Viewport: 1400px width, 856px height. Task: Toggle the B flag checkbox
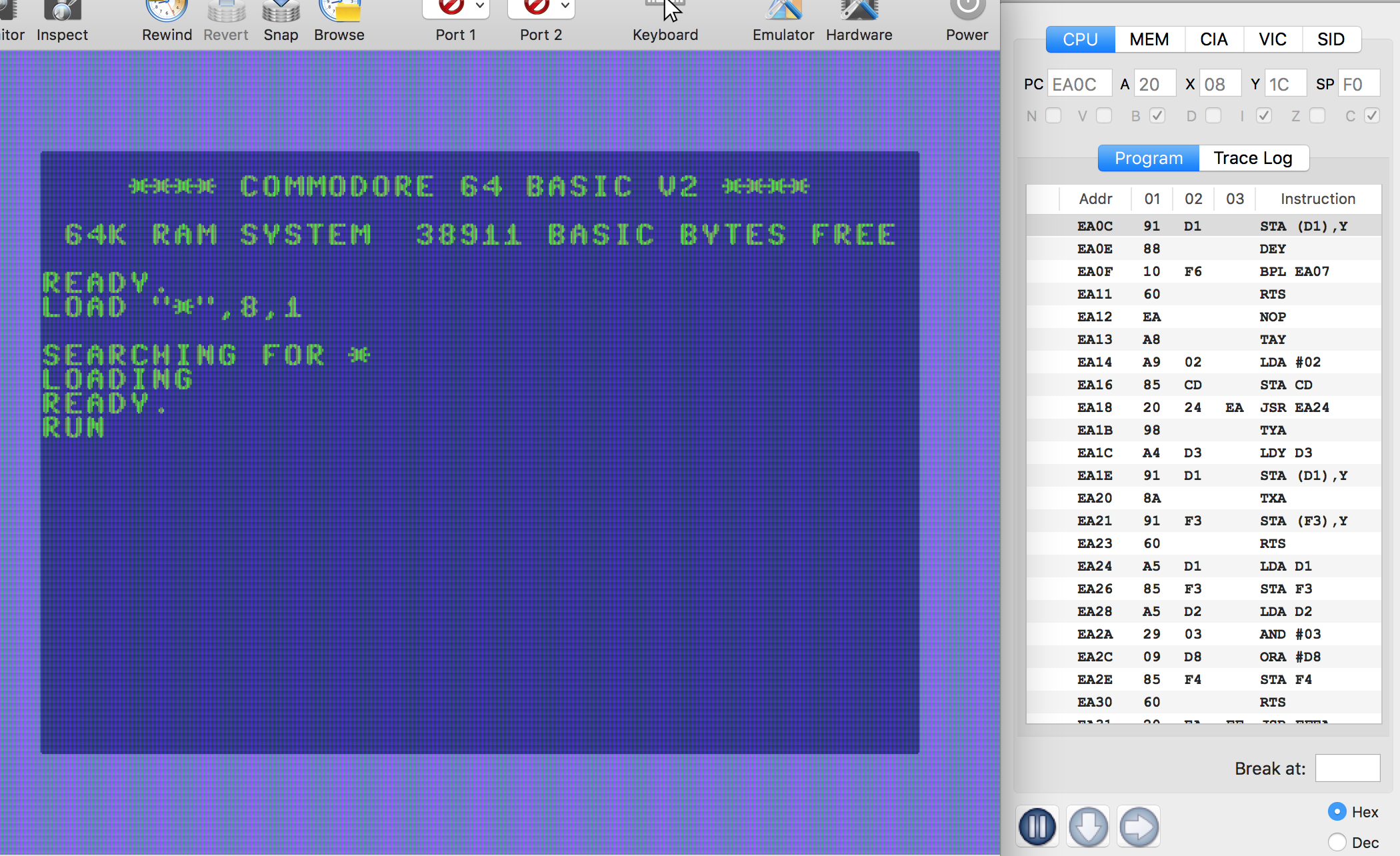pyautogui.click(x=1157, y=116)
